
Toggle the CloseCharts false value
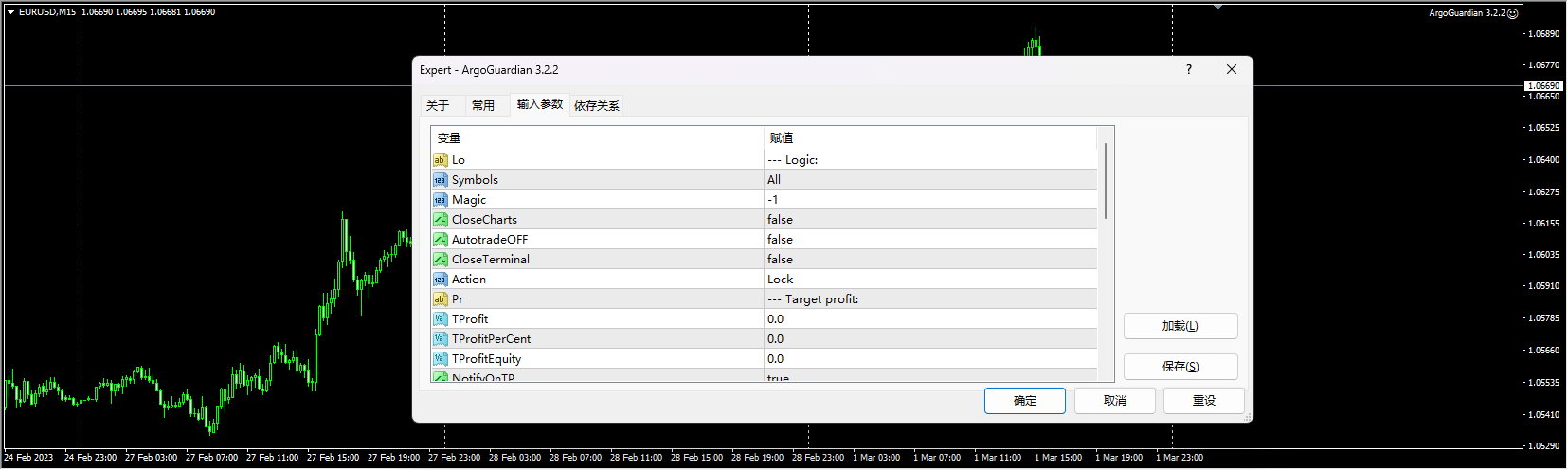pyautogui.click(x=780, y=220)
